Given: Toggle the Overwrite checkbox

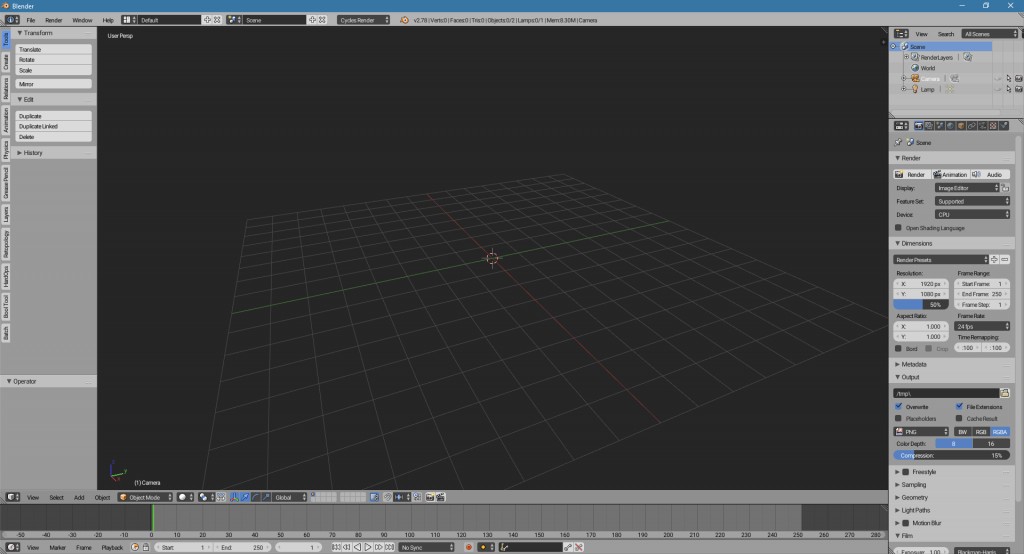Looking at the screenshot, I should click(x=898, y=406).
